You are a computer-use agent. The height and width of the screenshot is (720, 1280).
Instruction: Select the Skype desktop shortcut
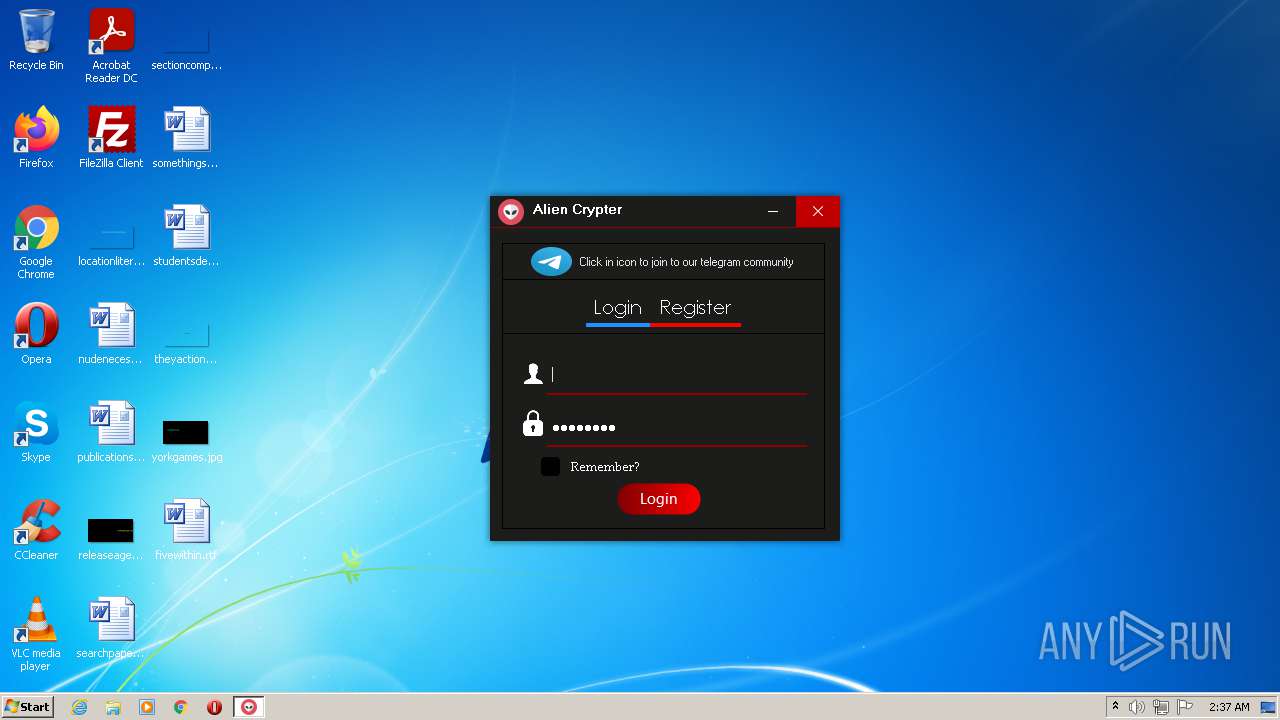(36, 432)
